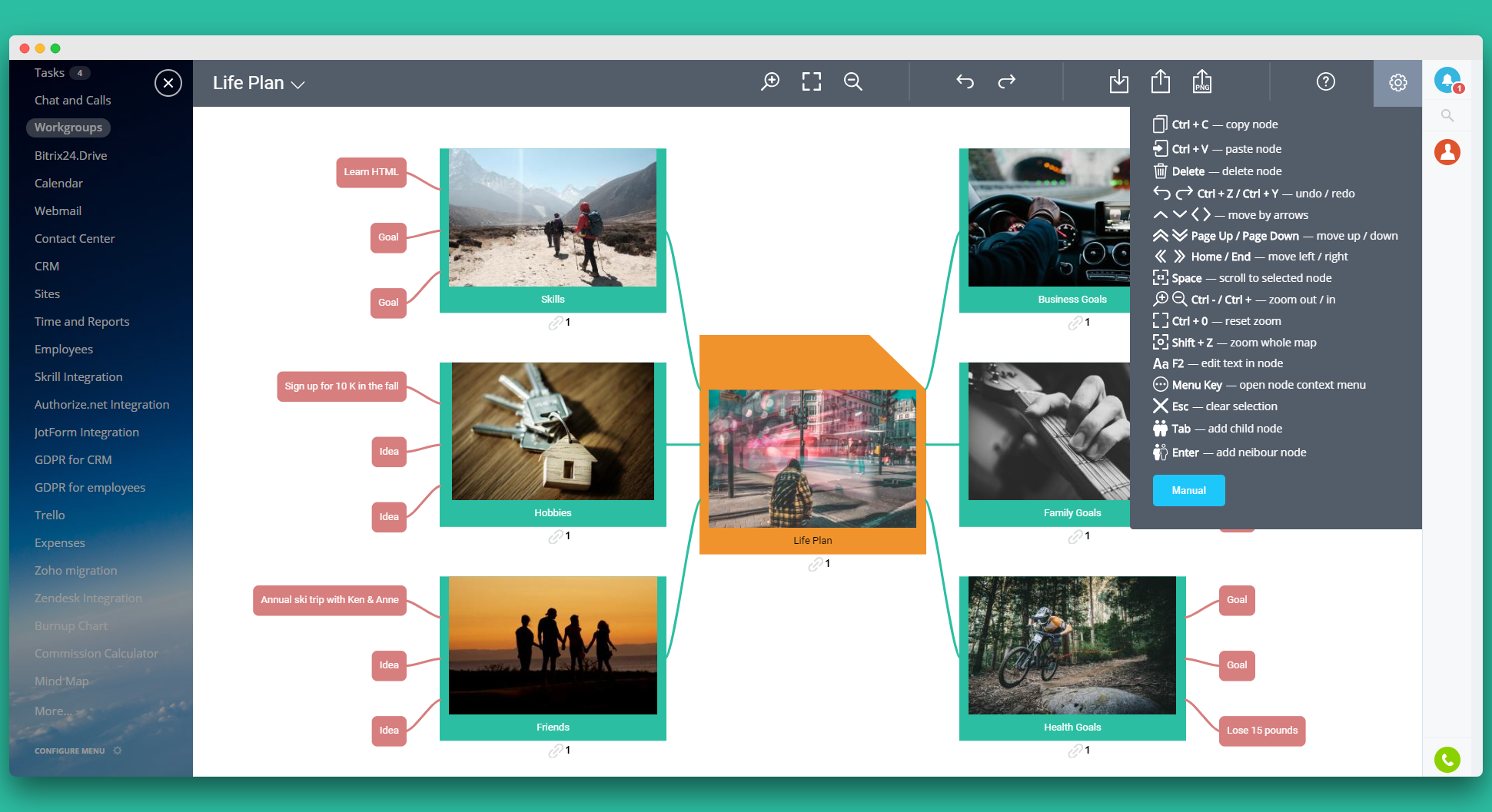Click the zoom in magnifier icon
1492x812 pixels.
click(769, 81)
